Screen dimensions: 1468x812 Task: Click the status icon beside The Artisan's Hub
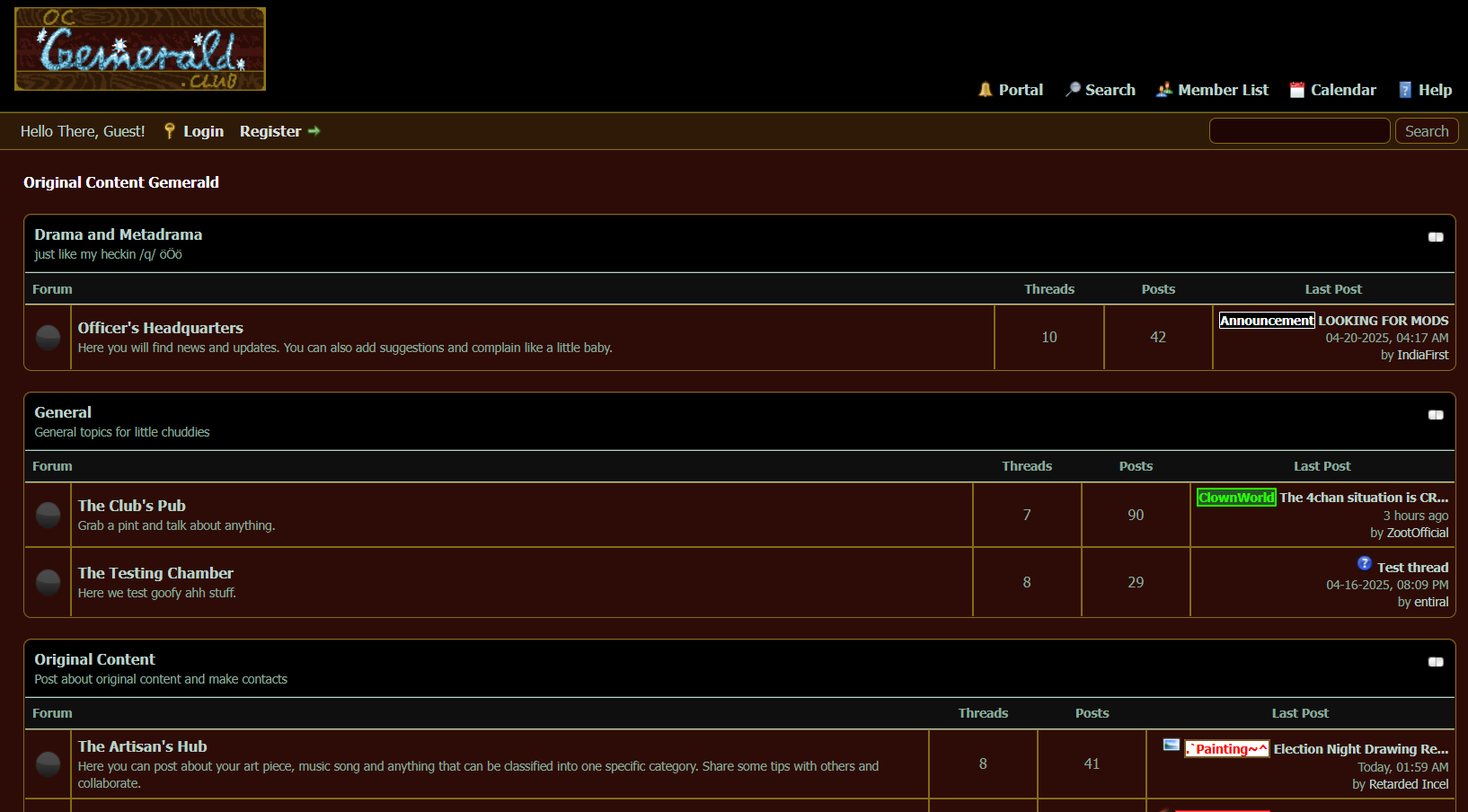point(48,764)
